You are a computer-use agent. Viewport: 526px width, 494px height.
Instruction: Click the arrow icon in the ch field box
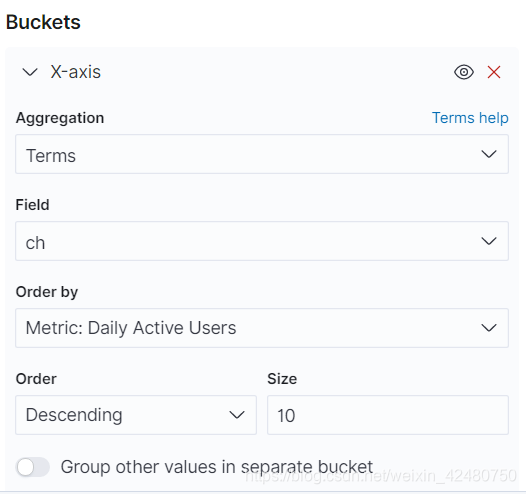489,241
